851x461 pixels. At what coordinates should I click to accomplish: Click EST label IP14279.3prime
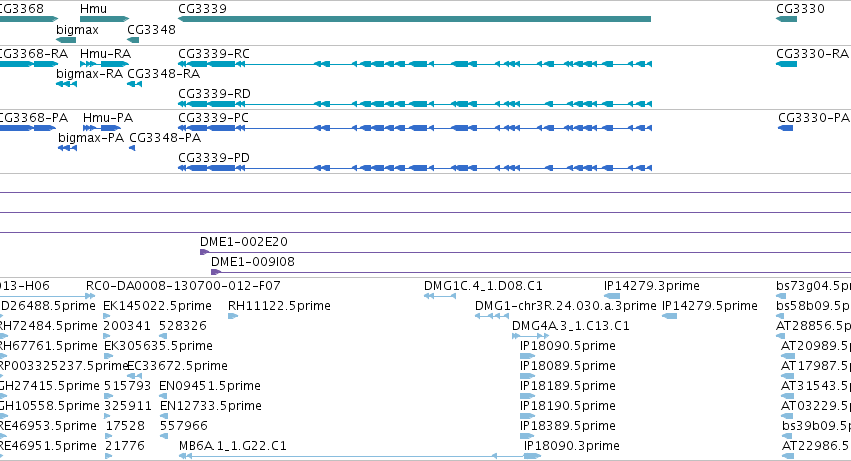click(652, 286)
